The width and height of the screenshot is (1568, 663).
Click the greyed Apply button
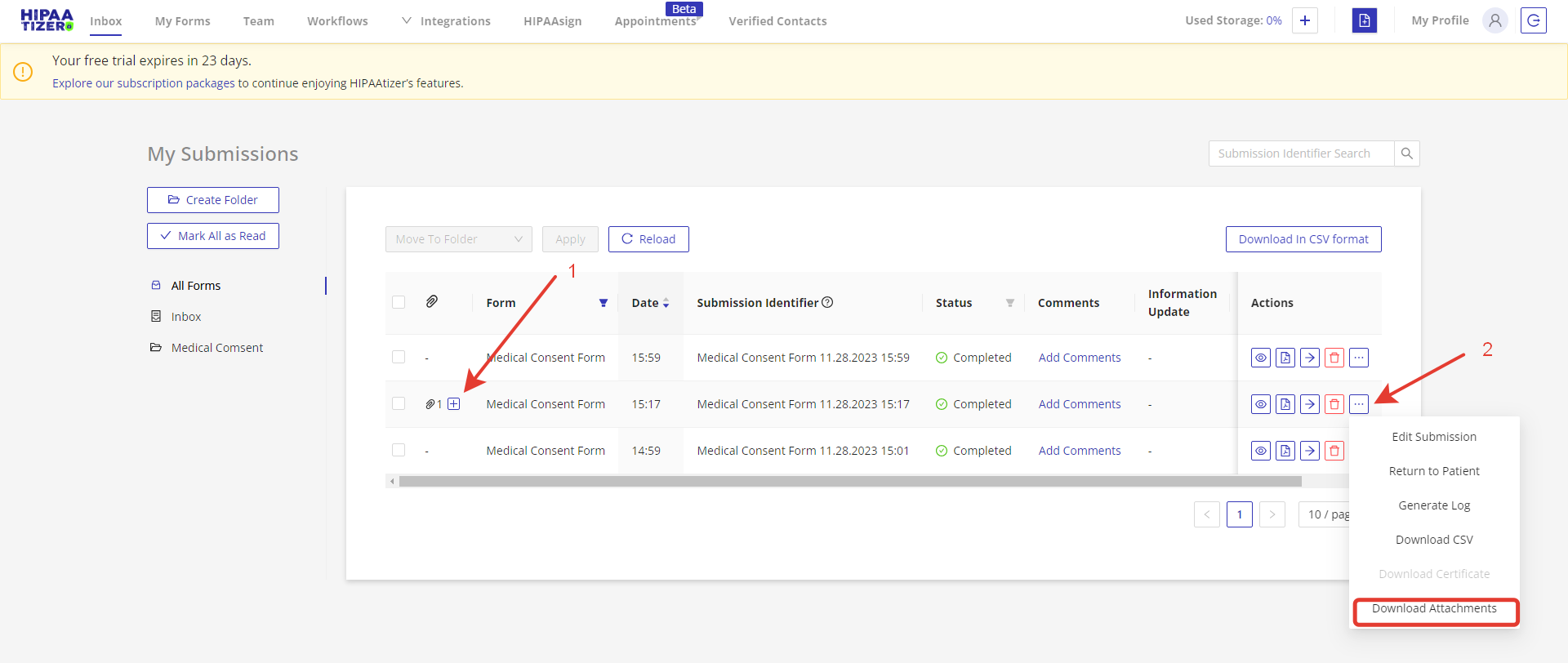(570, 239)
